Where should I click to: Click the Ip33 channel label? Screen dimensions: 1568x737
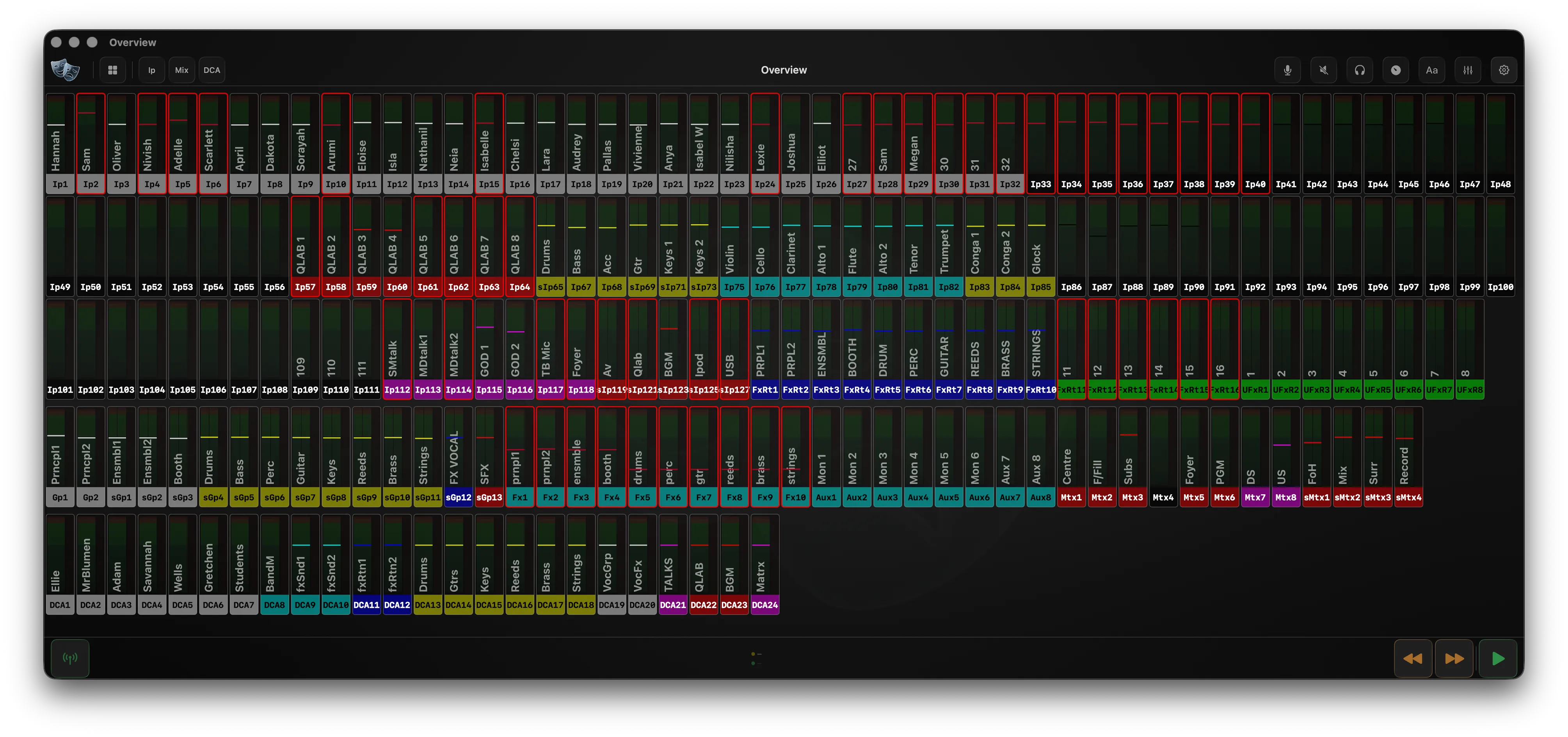click(1040, 184)
